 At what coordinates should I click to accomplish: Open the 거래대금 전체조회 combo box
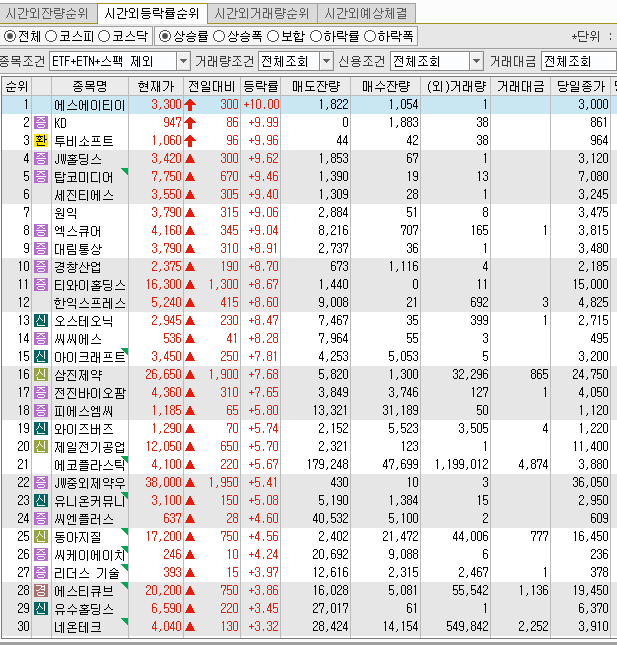[x=578, y=62]
